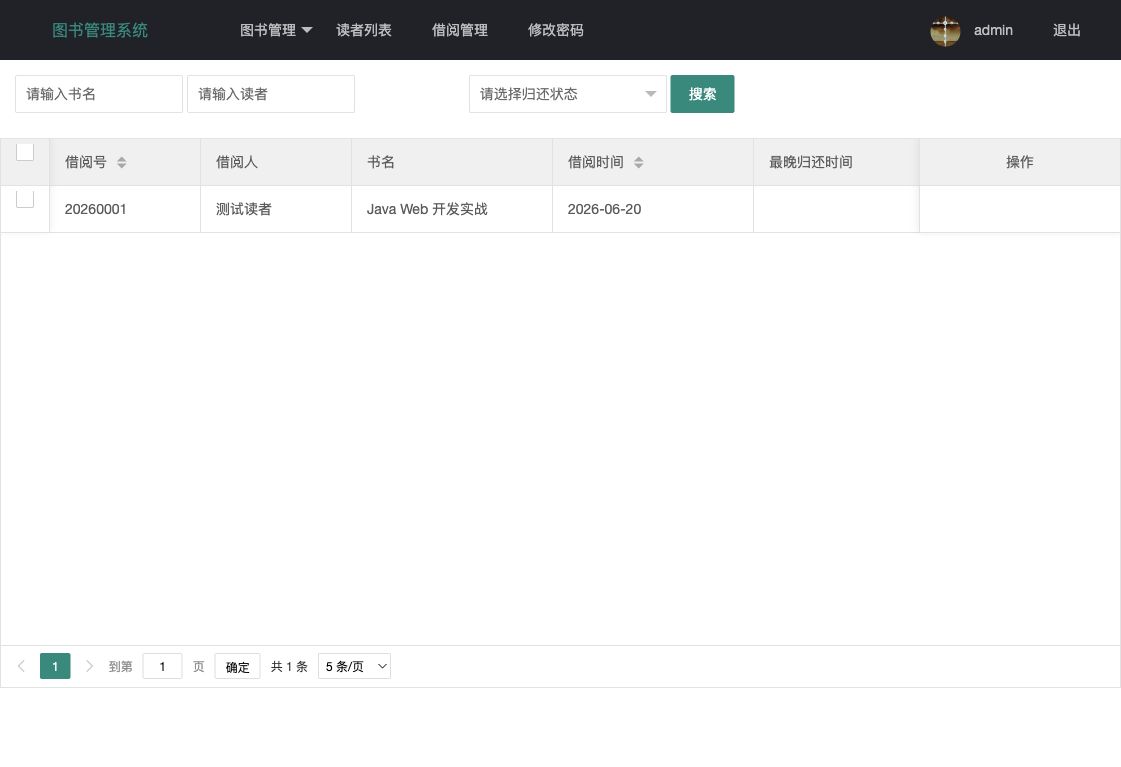
Task: Open the admin user menu
Action: point(993,30)
